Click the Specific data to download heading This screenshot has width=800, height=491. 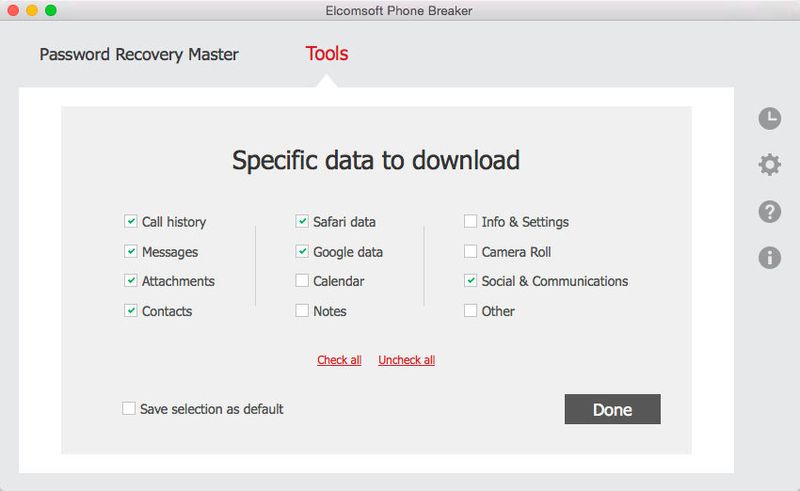click(376, 161)
